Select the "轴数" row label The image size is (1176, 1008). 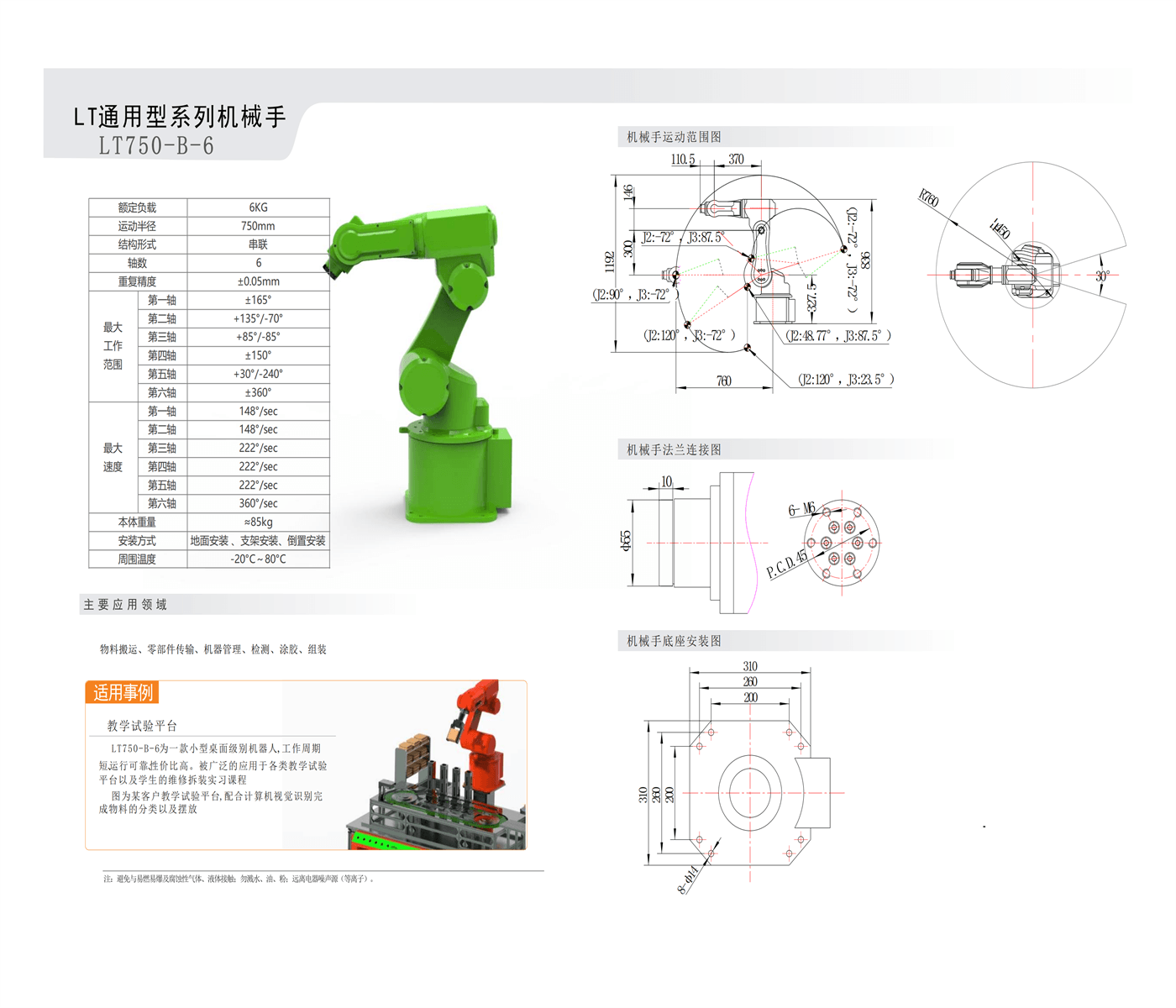coord(137,263)
